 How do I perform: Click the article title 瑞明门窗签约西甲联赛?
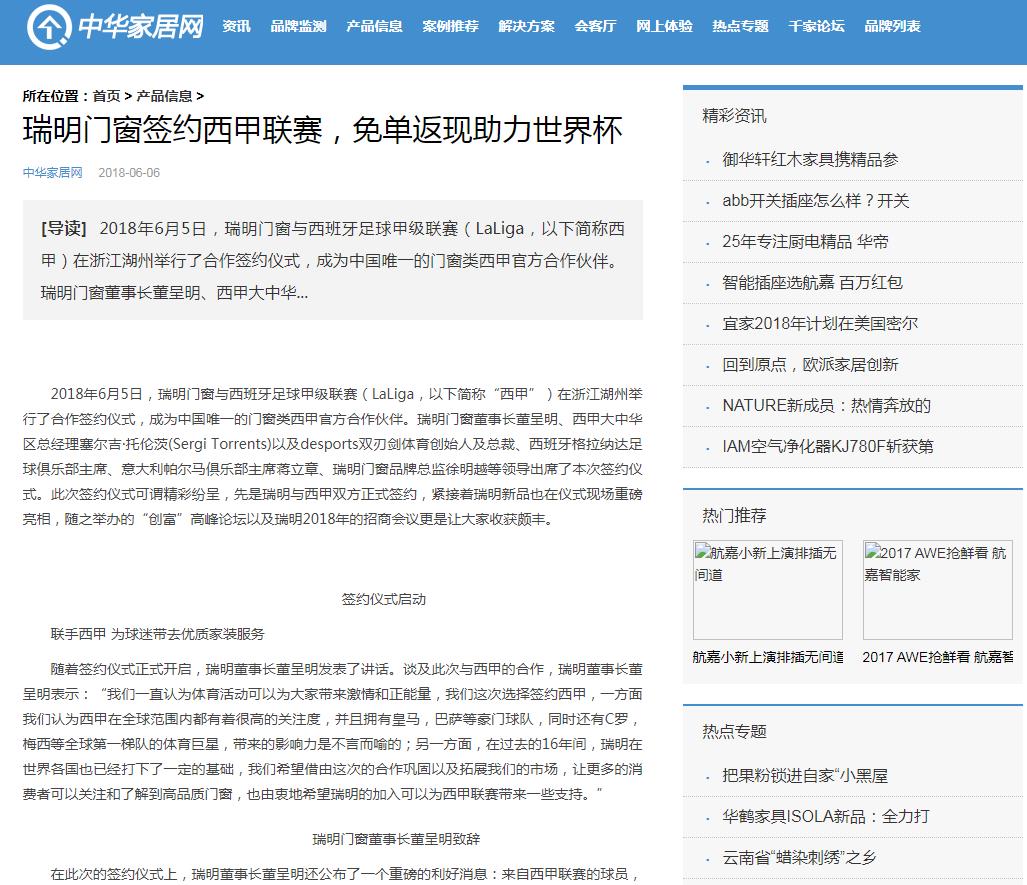[x=322, y=130]
